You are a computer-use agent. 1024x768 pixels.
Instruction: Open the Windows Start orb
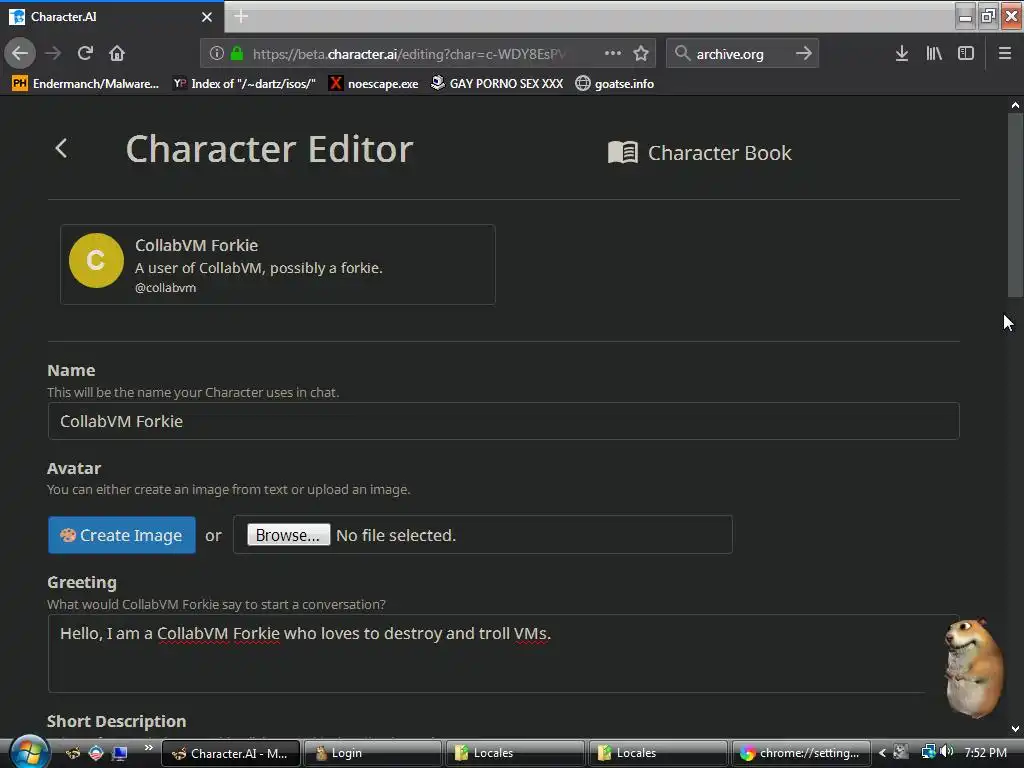(29, 752)
